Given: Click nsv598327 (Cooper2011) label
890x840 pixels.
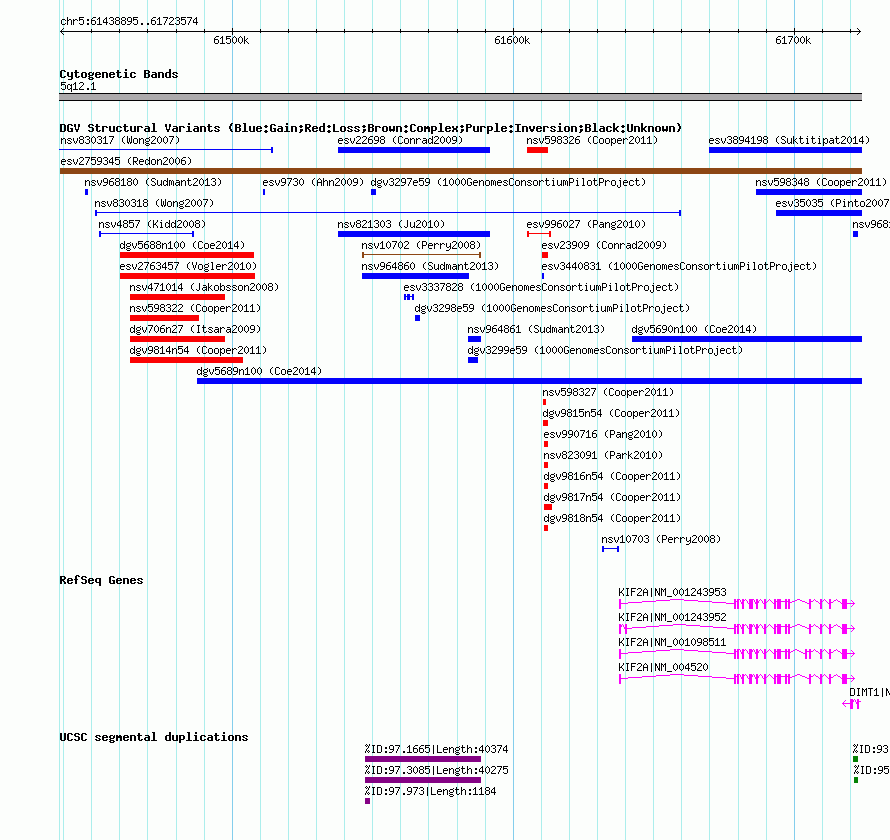Looking at the screenshot, I should click(608, 392).
